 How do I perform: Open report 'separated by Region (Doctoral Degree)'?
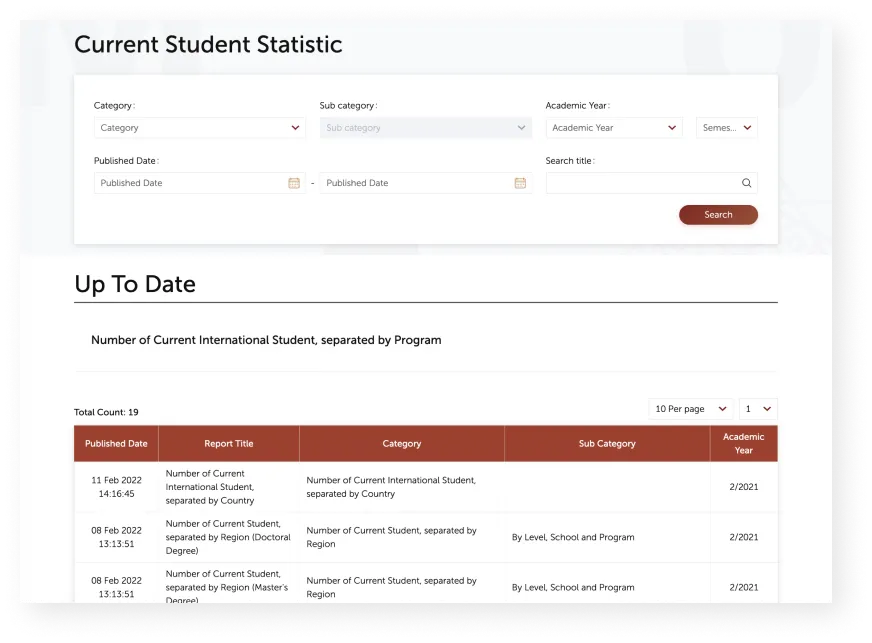[x=228, y=537]
